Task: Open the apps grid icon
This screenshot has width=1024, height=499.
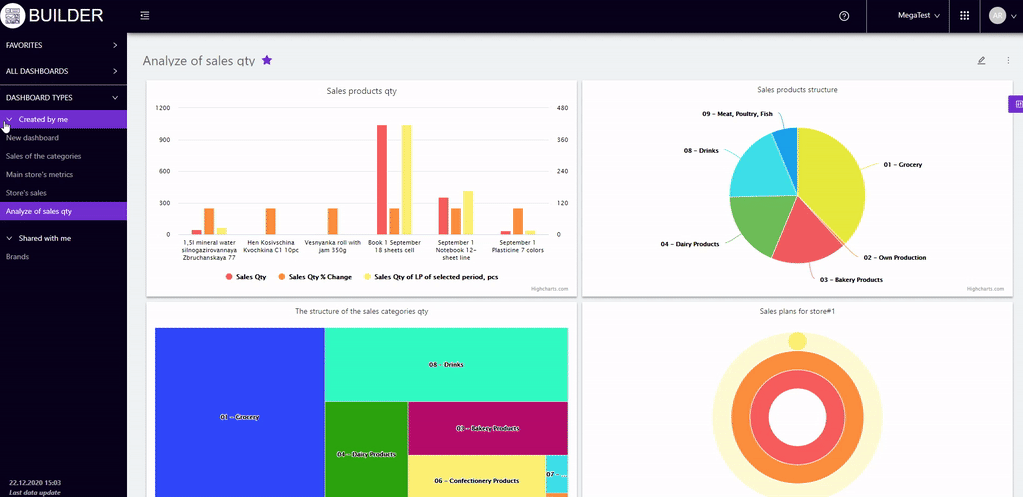Action: [x=964, y=16]
